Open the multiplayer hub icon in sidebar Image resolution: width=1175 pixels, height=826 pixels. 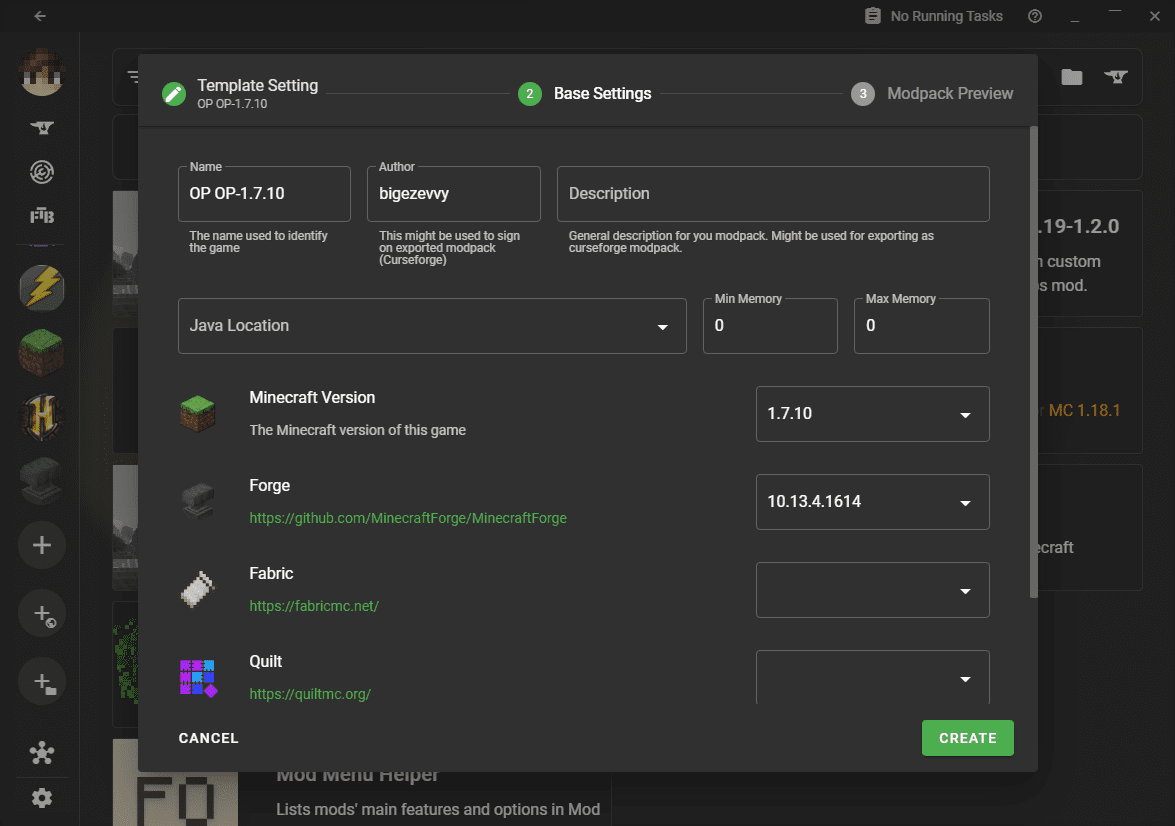coord(42,753)
